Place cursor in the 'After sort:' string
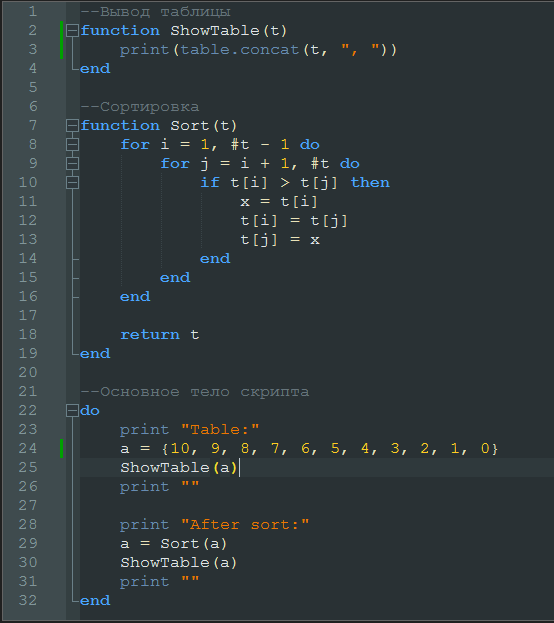The image size is (554, 623). tap(244, 524)
